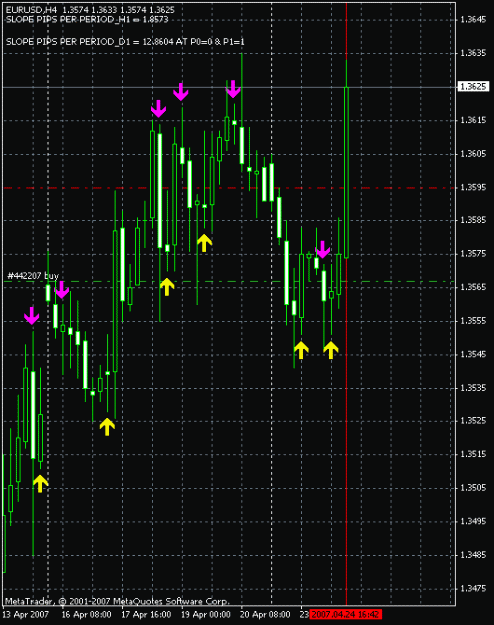Click the 1.3515 price axis label
Viewport: 494px width, 625px height.
pos(473,454)
